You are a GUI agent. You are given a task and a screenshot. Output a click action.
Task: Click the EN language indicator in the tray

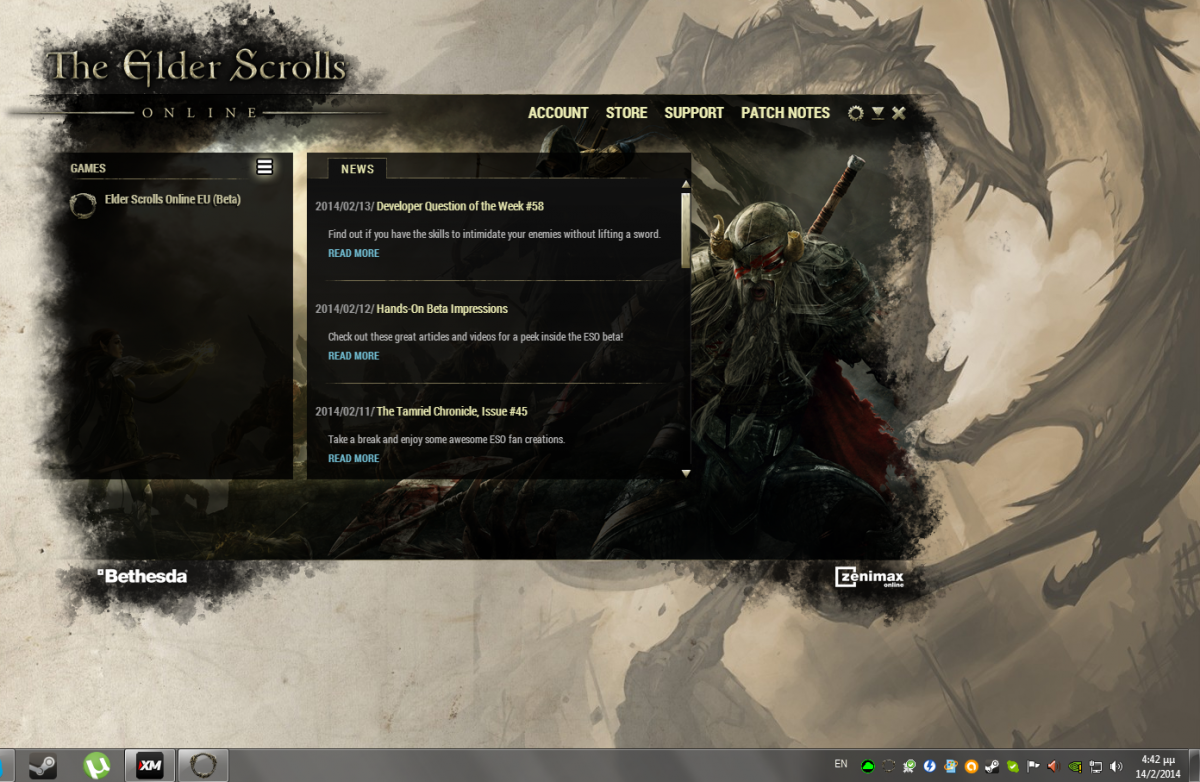coord(841,764)
